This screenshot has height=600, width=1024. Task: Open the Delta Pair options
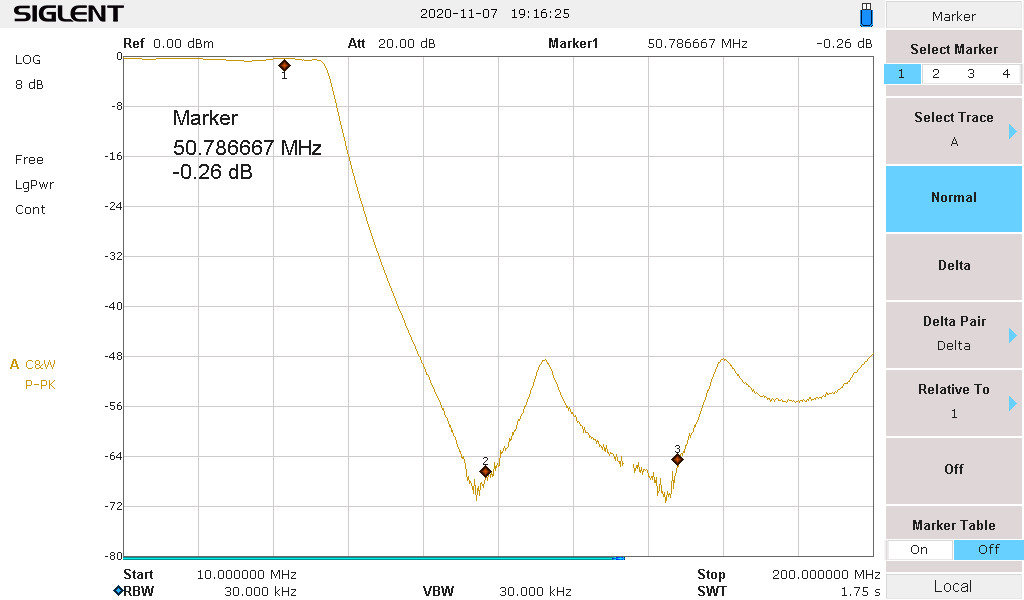954,333
